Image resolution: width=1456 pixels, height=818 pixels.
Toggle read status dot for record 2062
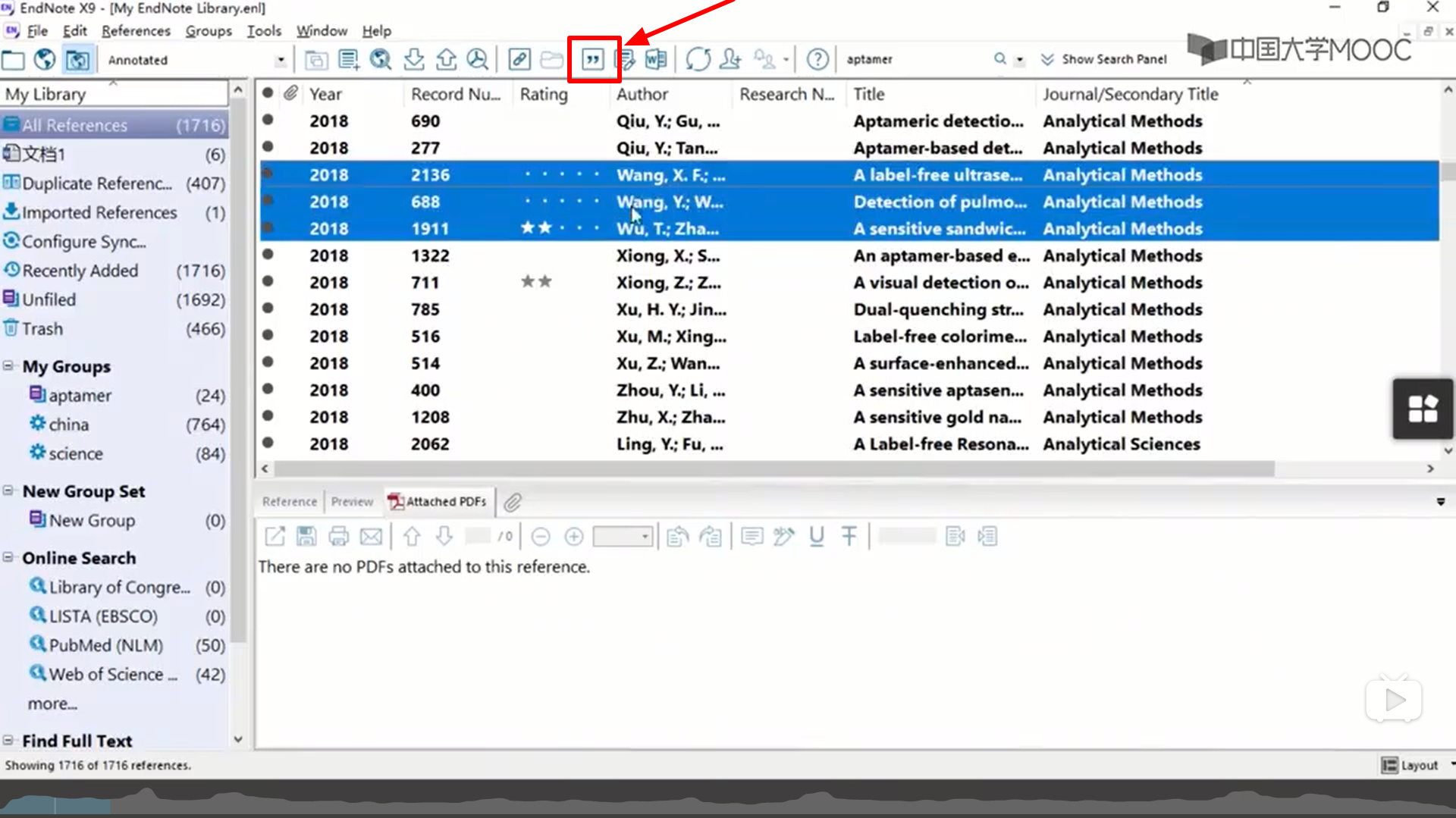(268, 443)
